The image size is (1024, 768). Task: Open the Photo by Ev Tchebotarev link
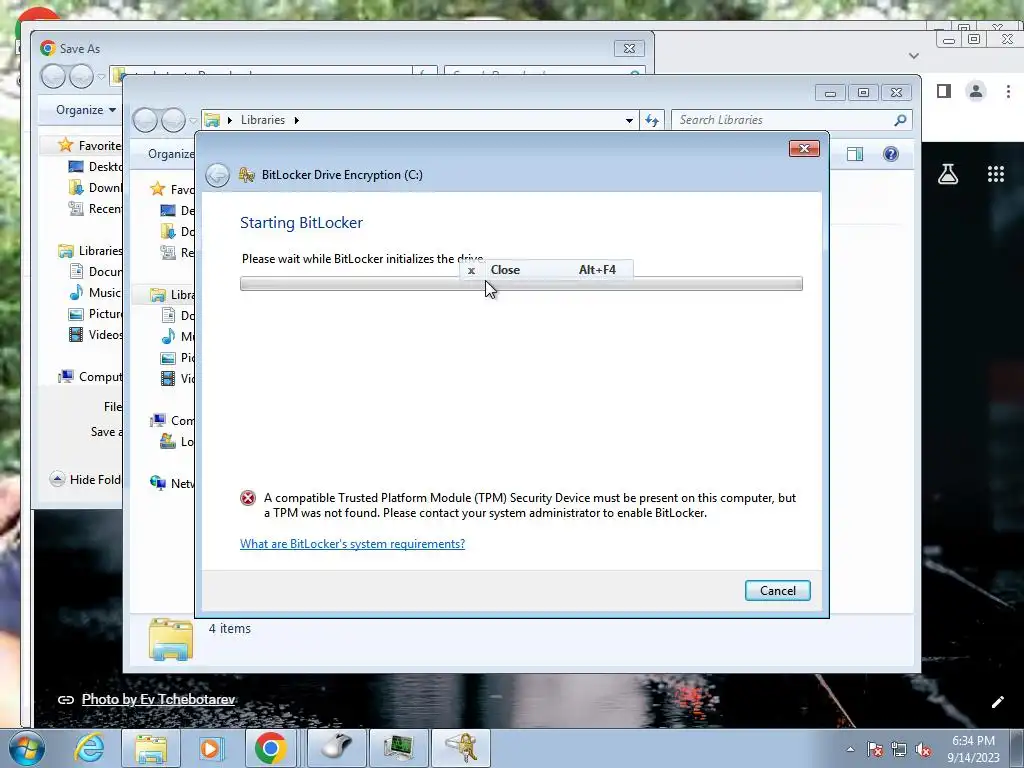coord(158,699)
